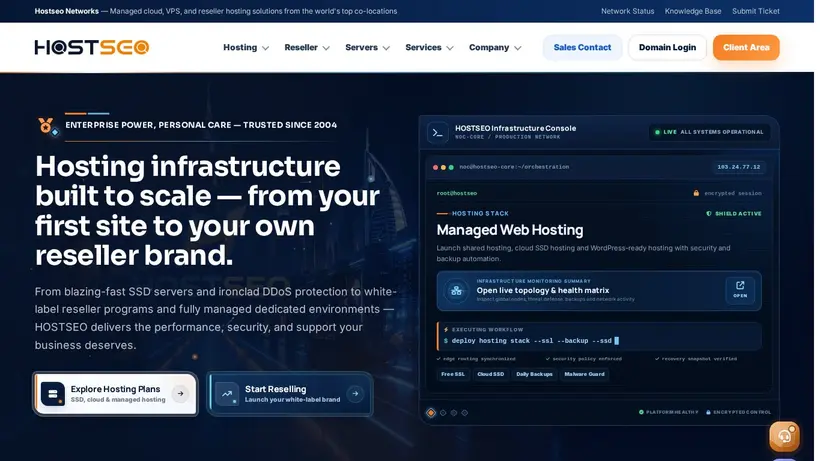Click the Executing Workflow lightning icon
This screenshot has width=820, height=461.
pos(446,330)
